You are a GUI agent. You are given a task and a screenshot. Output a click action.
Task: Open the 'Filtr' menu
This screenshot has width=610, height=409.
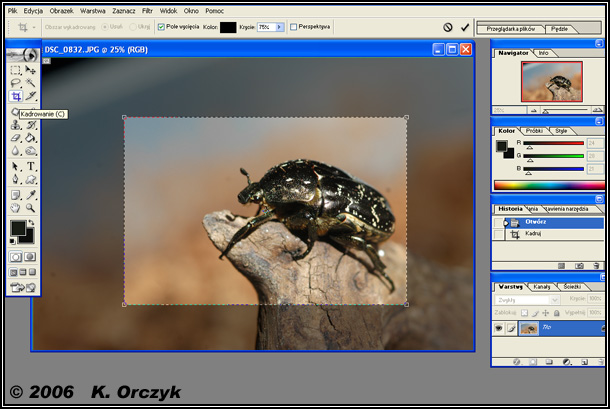pyautogui.click(x=147, y=10)
